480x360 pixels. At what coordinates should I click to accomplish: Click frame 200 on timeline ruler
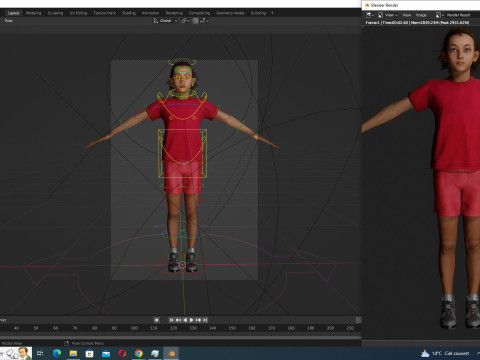tap(330, 328)
